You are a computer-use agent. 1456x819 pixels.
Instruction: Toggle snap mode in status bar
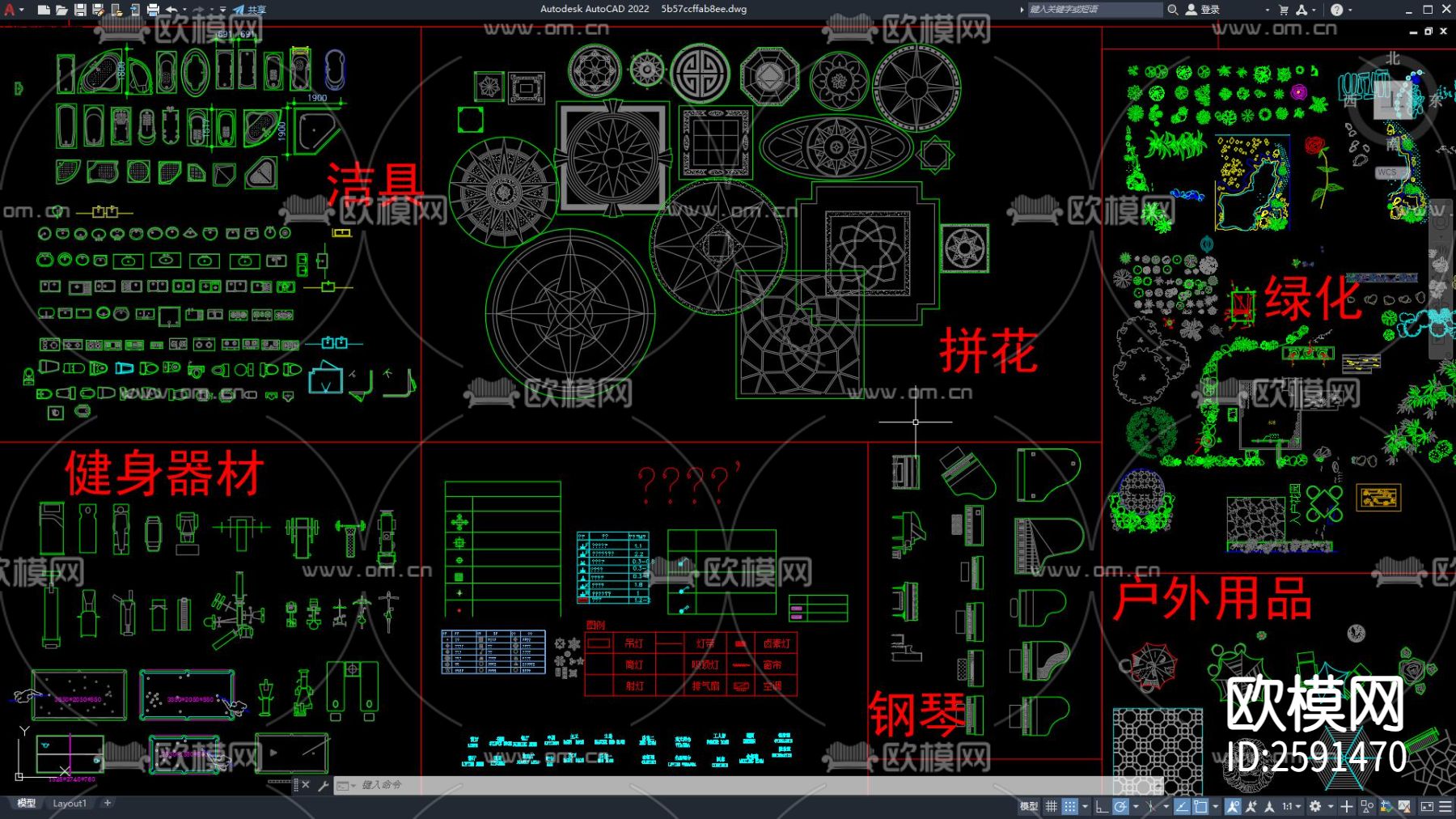pyautogui.click(x=1070, y=806)
